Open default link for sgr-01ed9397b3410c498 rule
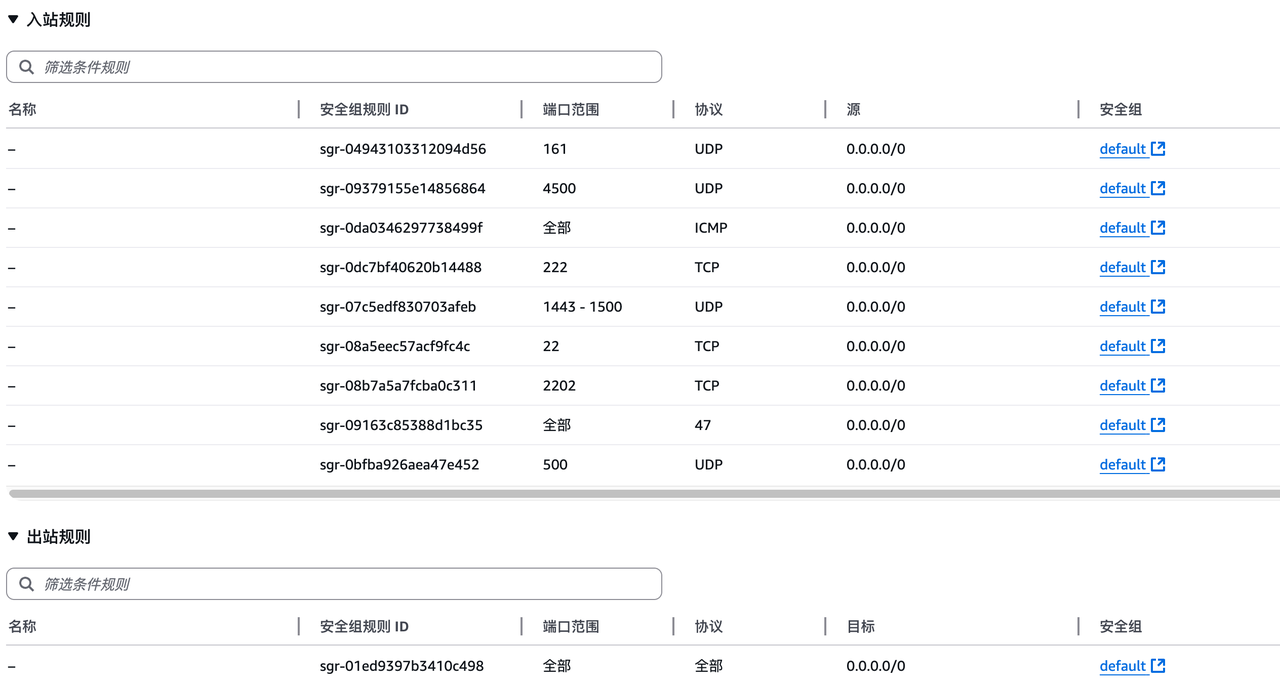The width and height of the screenshot is (1280, 686). click(1122, 667)
